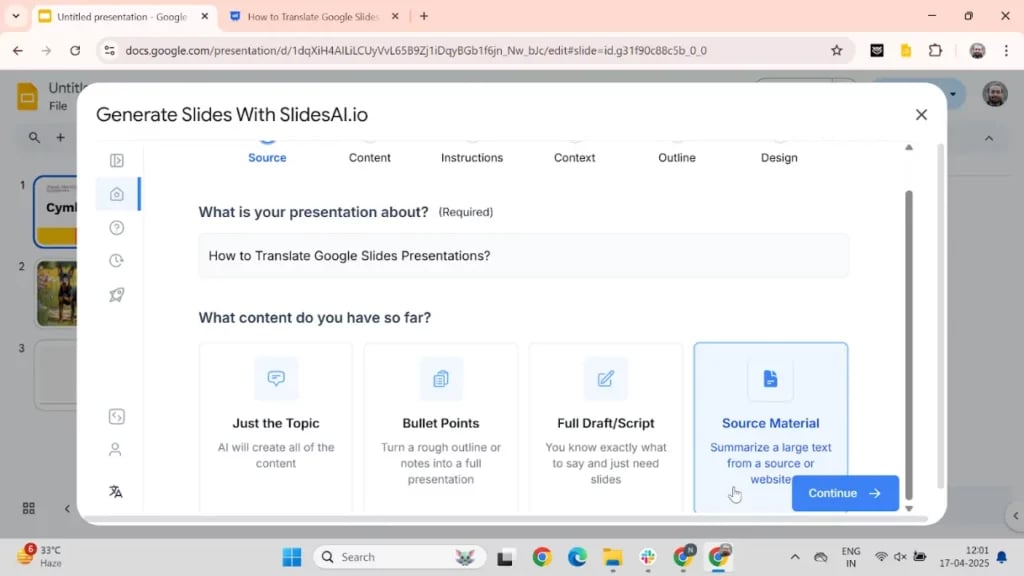Open the help question mark icon
This screenshot has width=1024, height=576.
coord(117,228)
